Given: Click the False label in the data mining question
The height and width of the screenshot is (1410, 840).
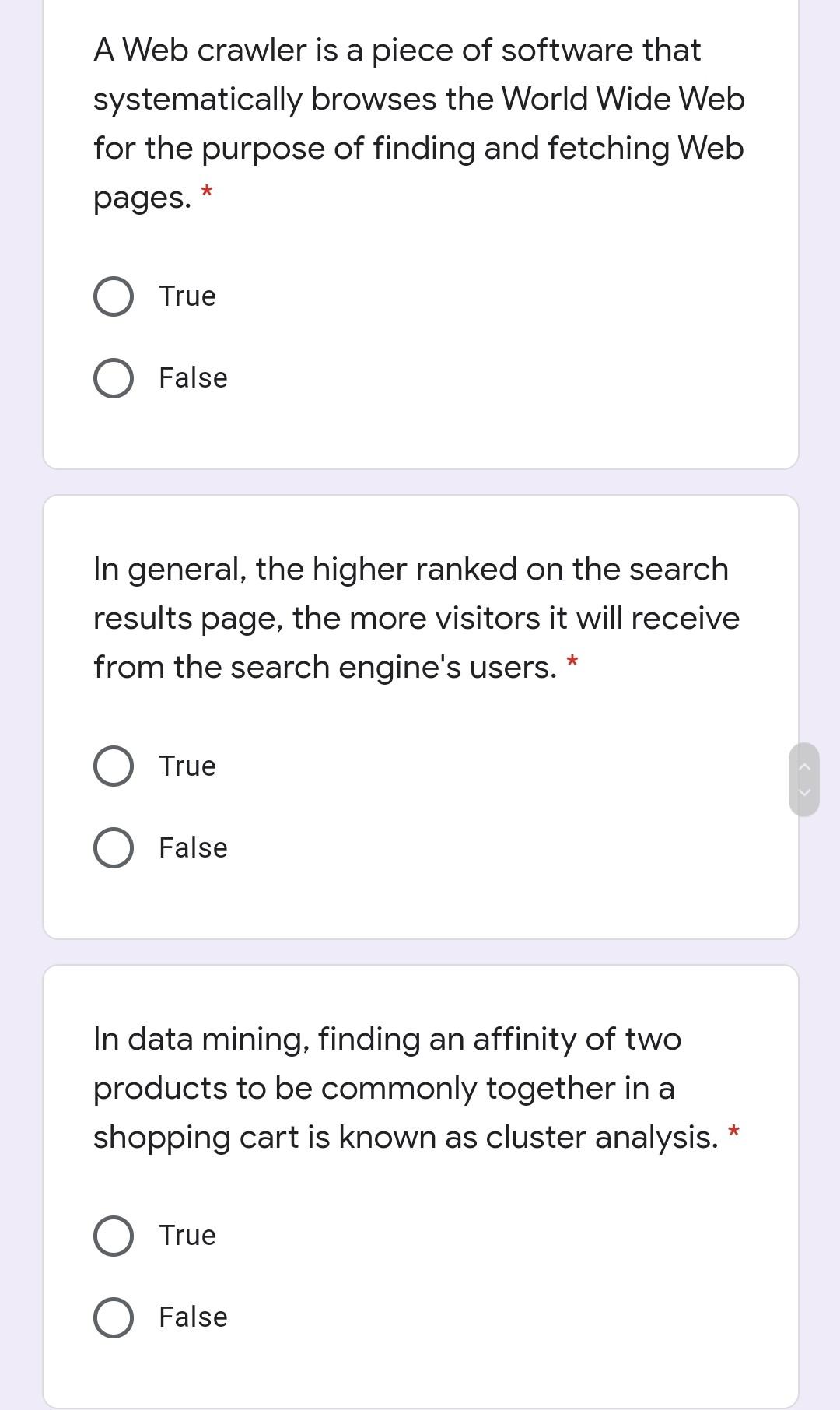Looking at the screenshot, I should pyautogui.click(x=191, y=1317).
